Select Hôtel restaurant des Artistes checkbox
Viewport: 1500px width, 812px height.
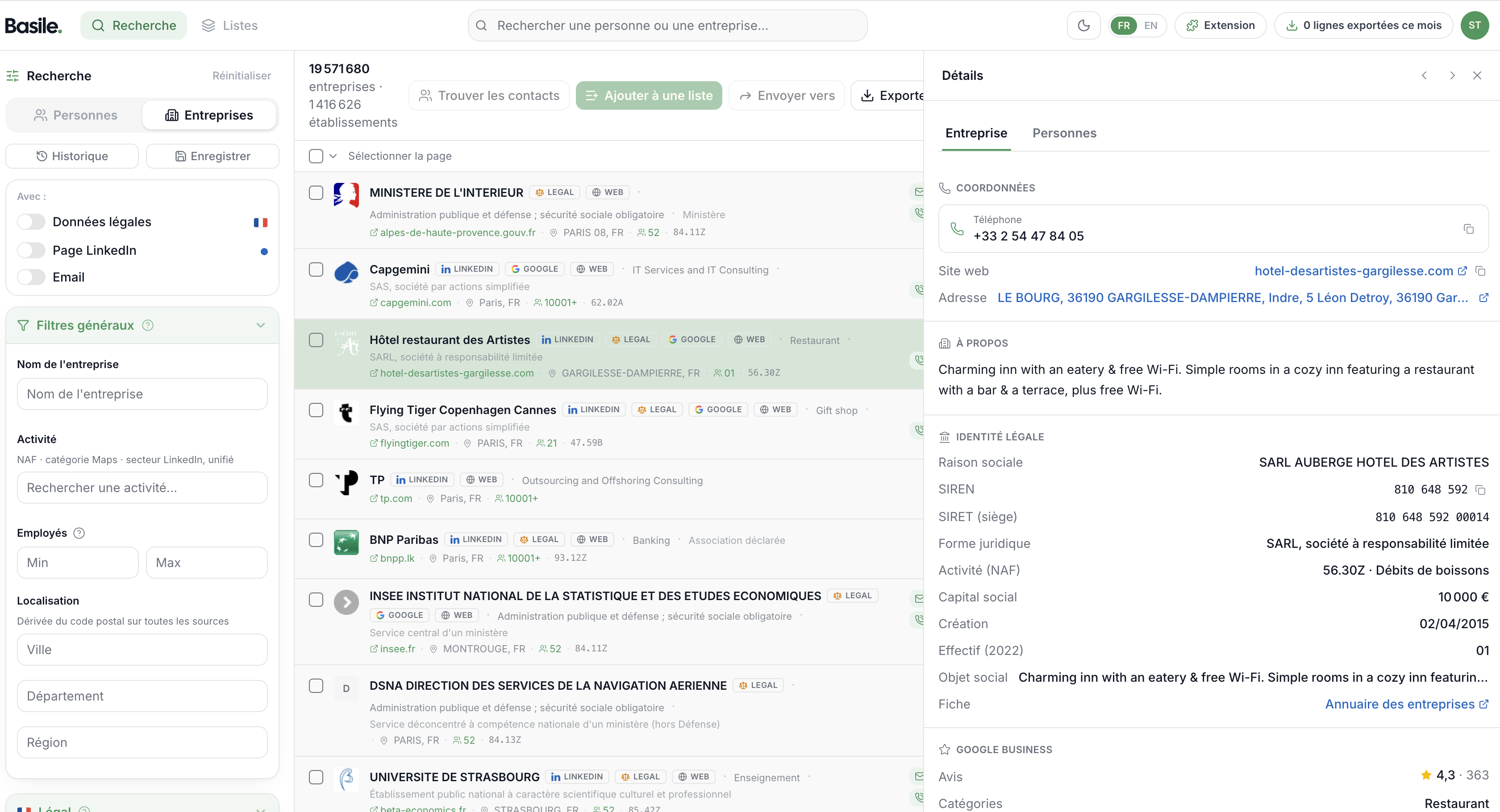tap(316, 340)
